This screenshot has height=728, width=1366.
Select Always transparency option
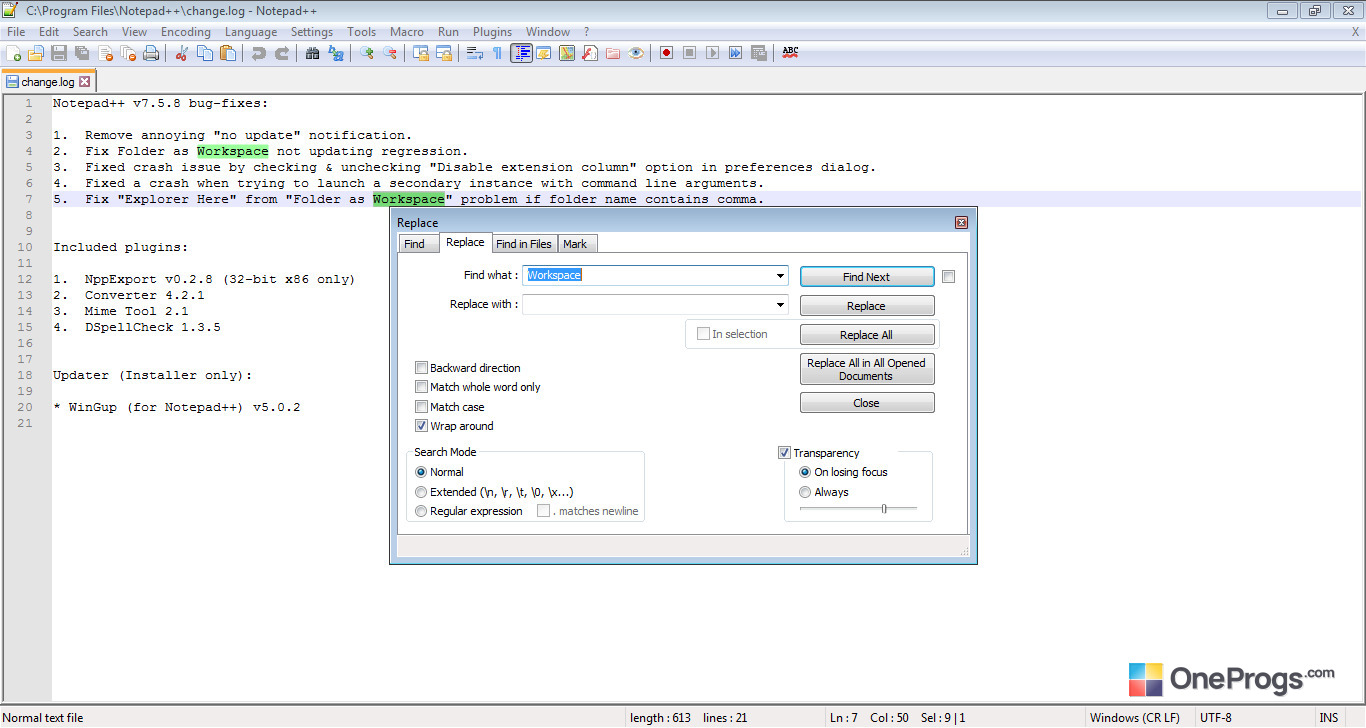pyautogui.click(x=805, y=492)
